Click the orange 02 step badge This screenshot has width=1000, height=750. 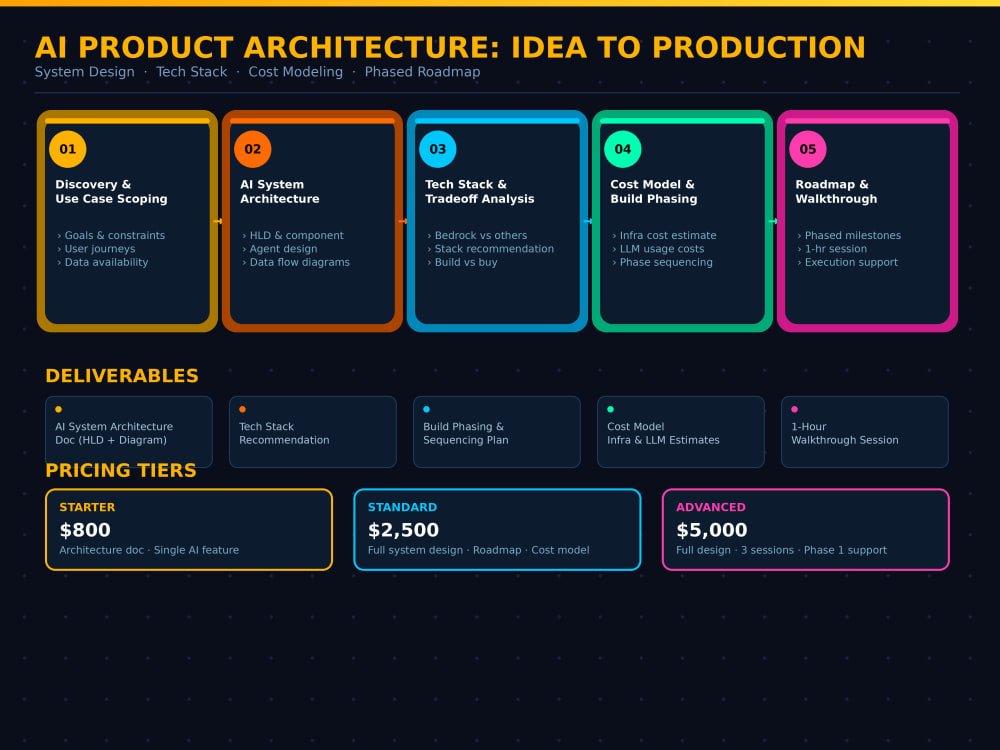[253, 149]
